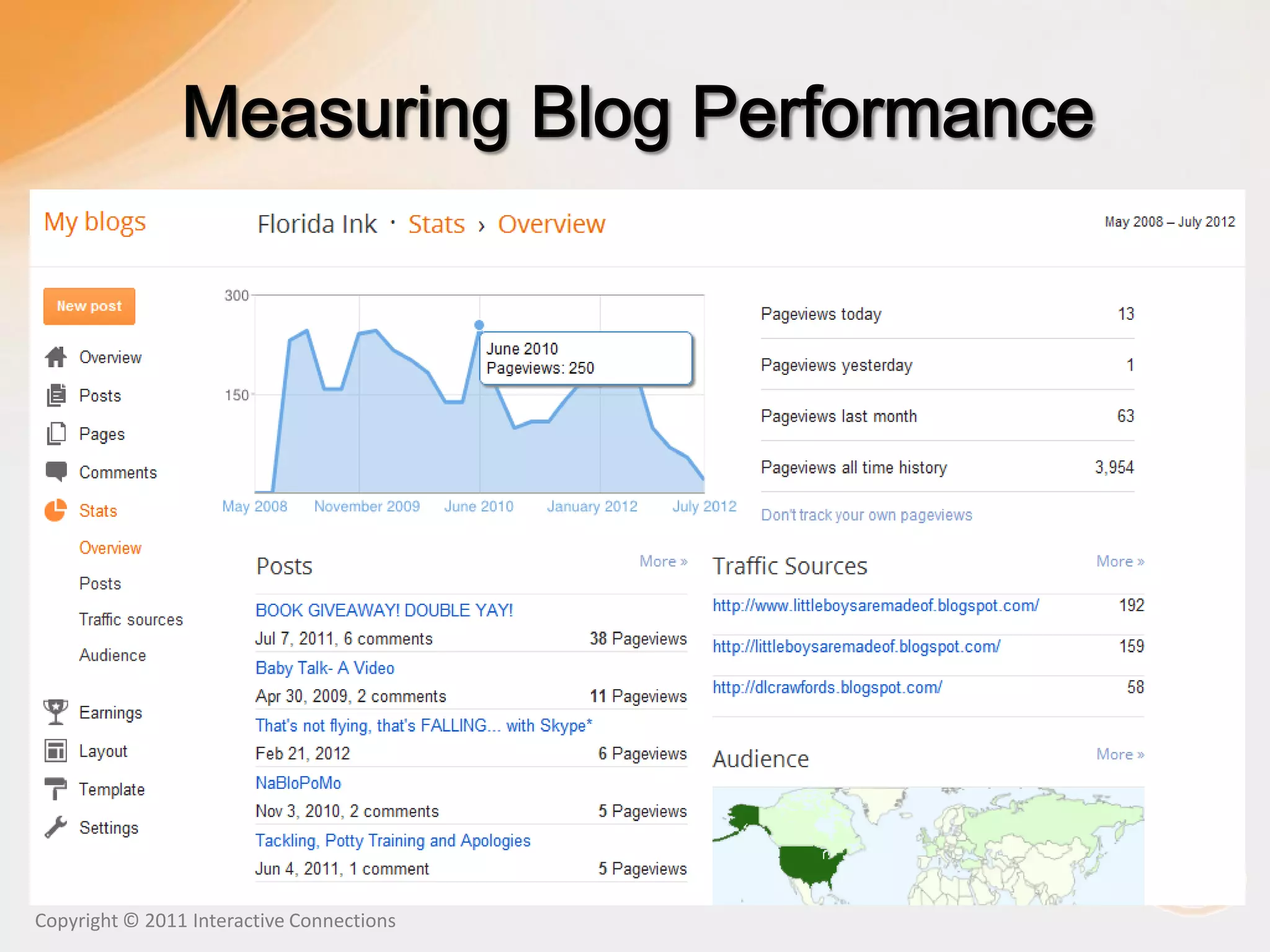Click the Pages icon in sidebar
Screen dimensions: 1270x952
coord(56,434)
